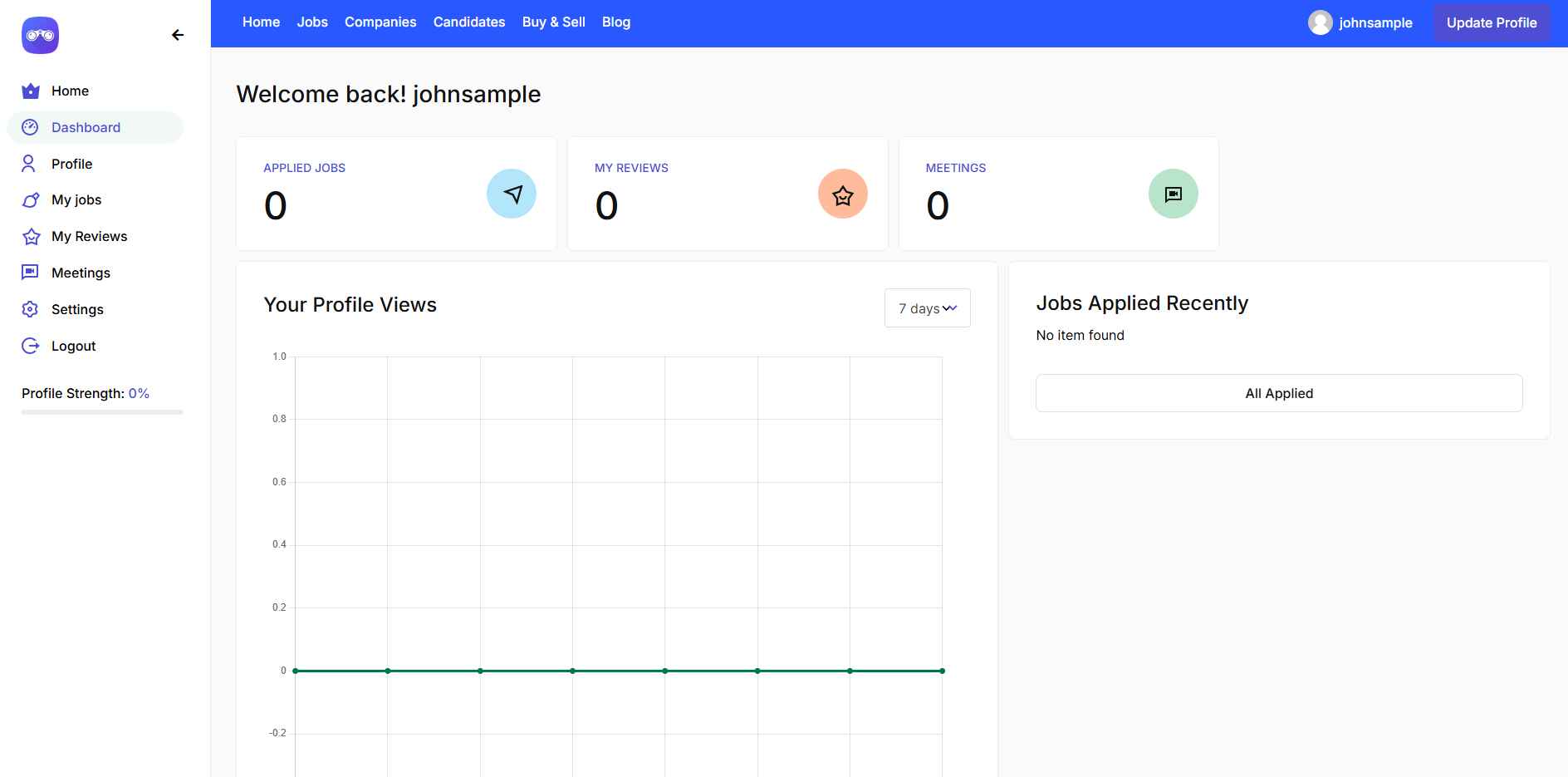Click the Logout arrow icon
Screen dimensions: 1568x777
30,346
